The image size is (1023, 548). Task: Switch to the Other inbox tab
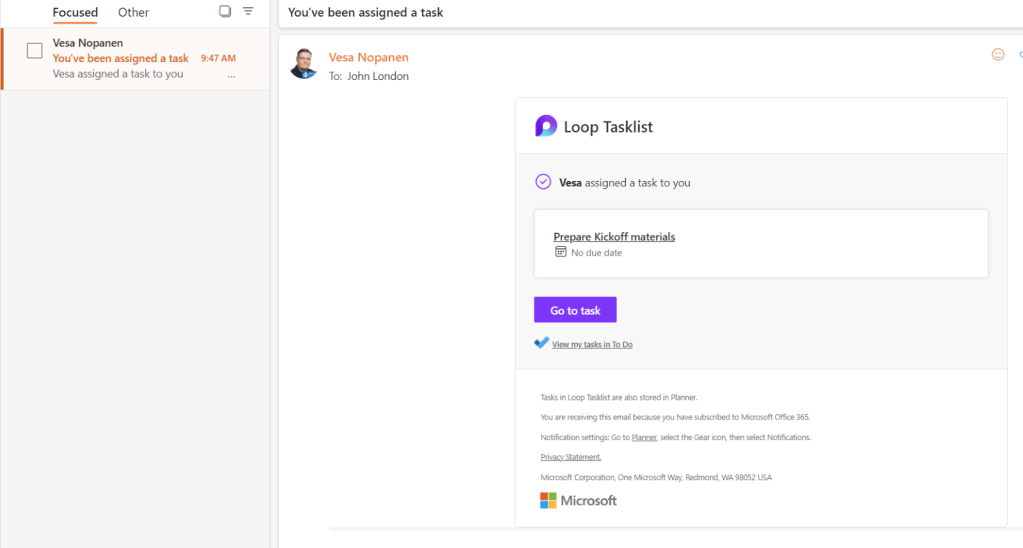(133, 13)
